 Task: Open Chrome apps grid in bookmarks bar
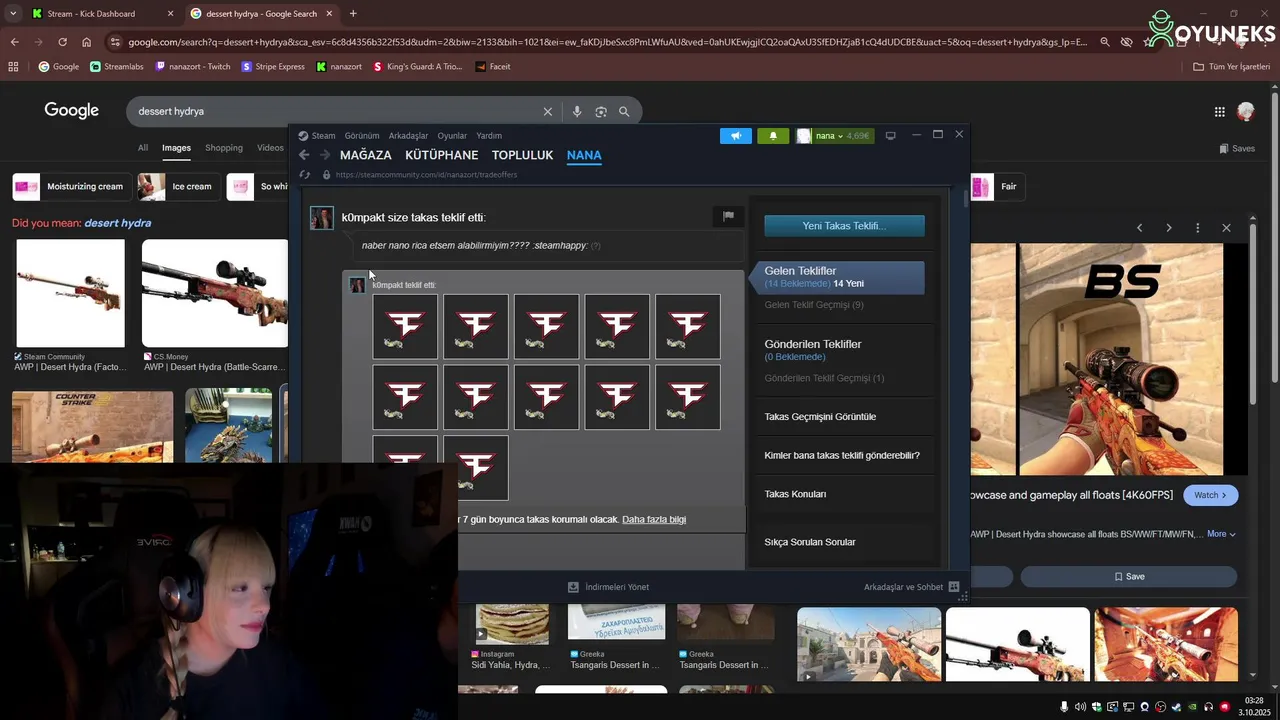click(x=13, y=67)
